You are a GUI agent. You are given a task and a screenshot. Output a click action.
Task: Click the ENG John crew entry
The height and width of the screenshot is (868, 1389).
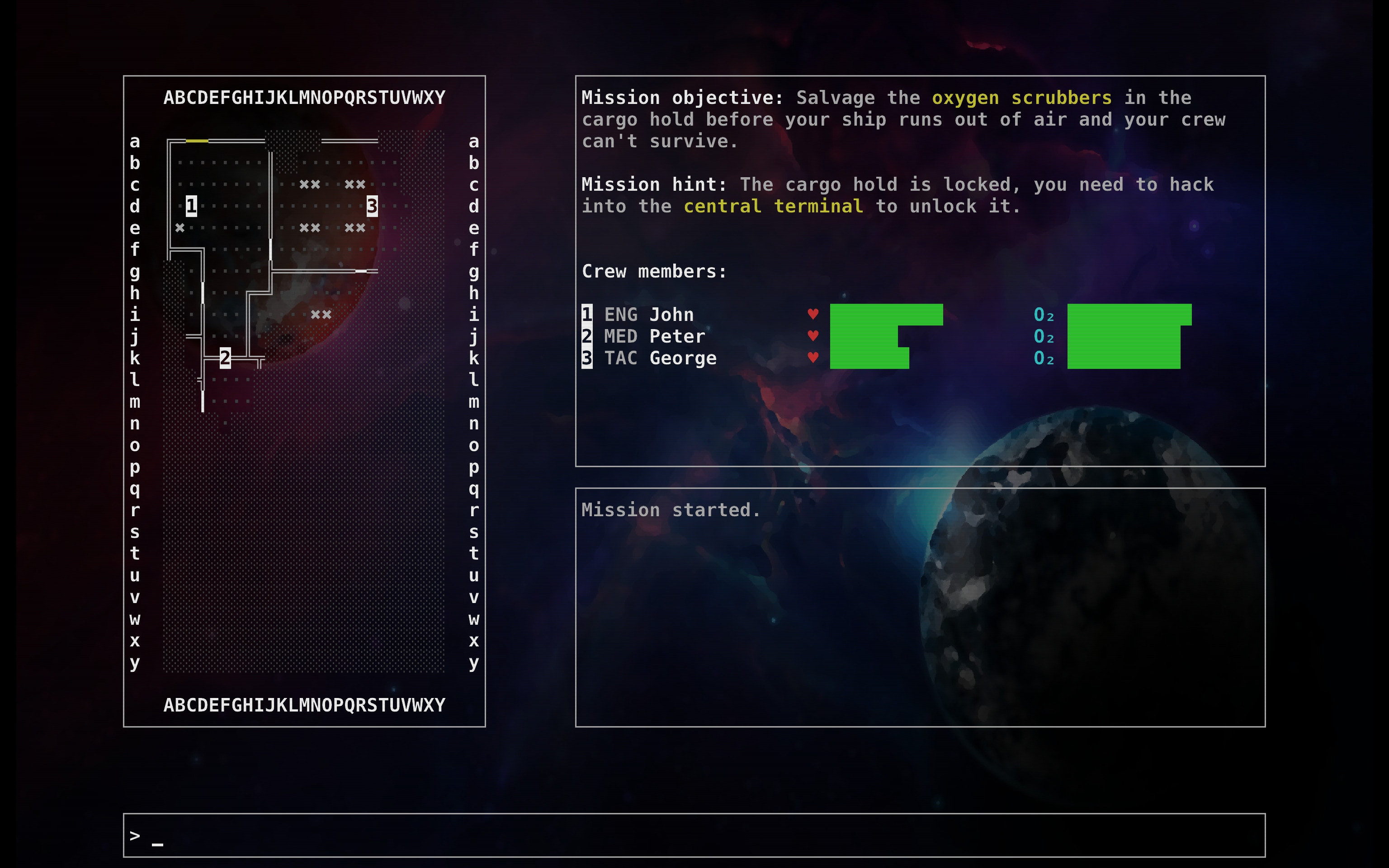(x=648, y=315)
